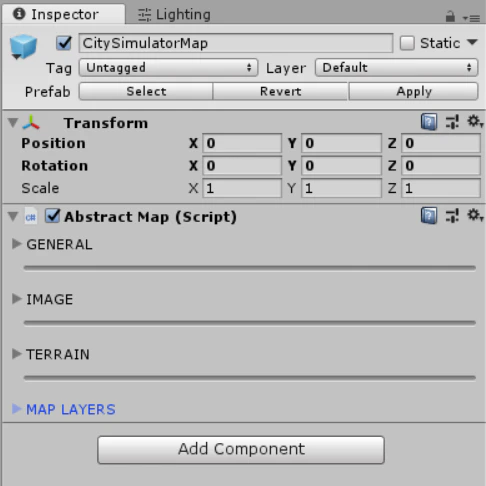Click the prefab Revert button
486x486 pixels.
281,91
